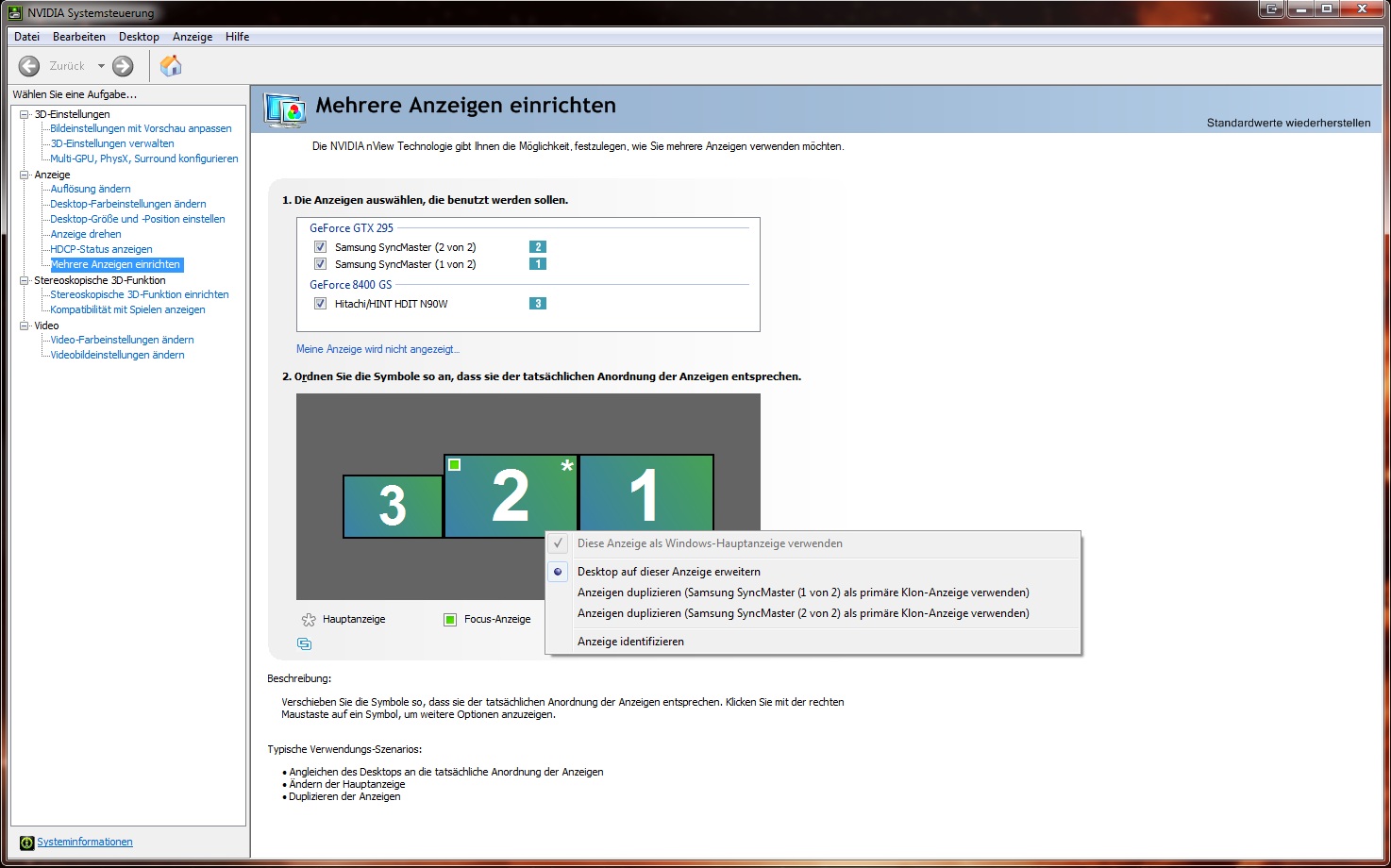Select display 1 in arrangement area
Screen dimensions: 1391x868
[x=645, y=492]
